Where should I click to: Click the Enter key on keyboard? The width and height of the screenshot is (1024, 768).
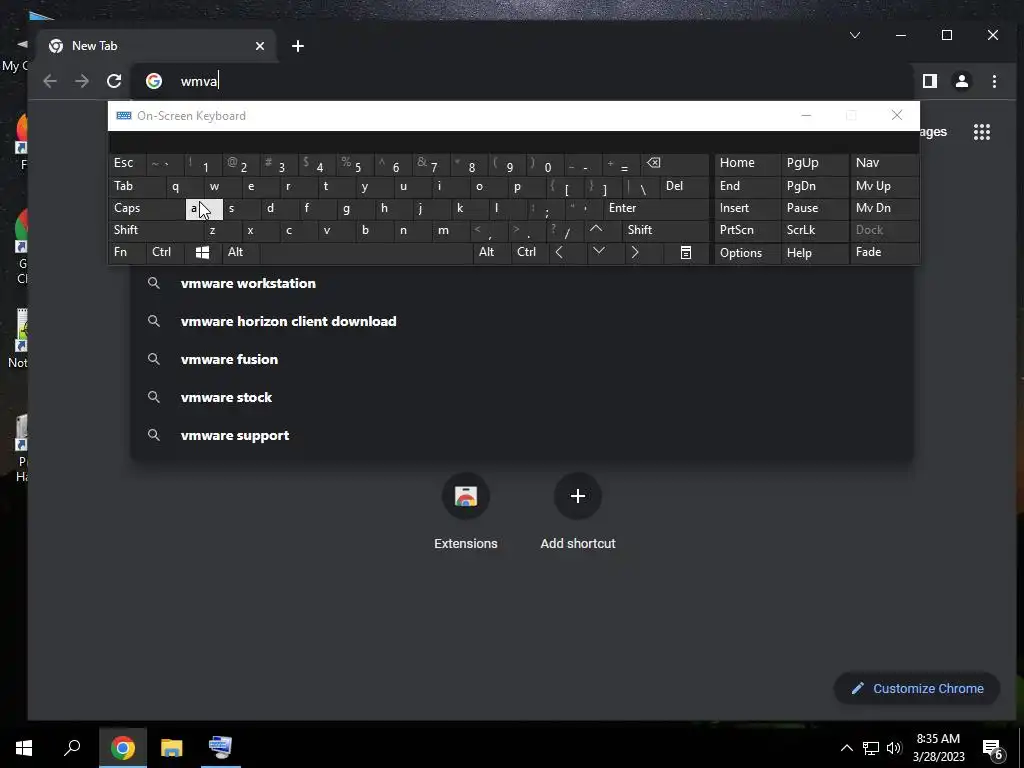[655, 208]
